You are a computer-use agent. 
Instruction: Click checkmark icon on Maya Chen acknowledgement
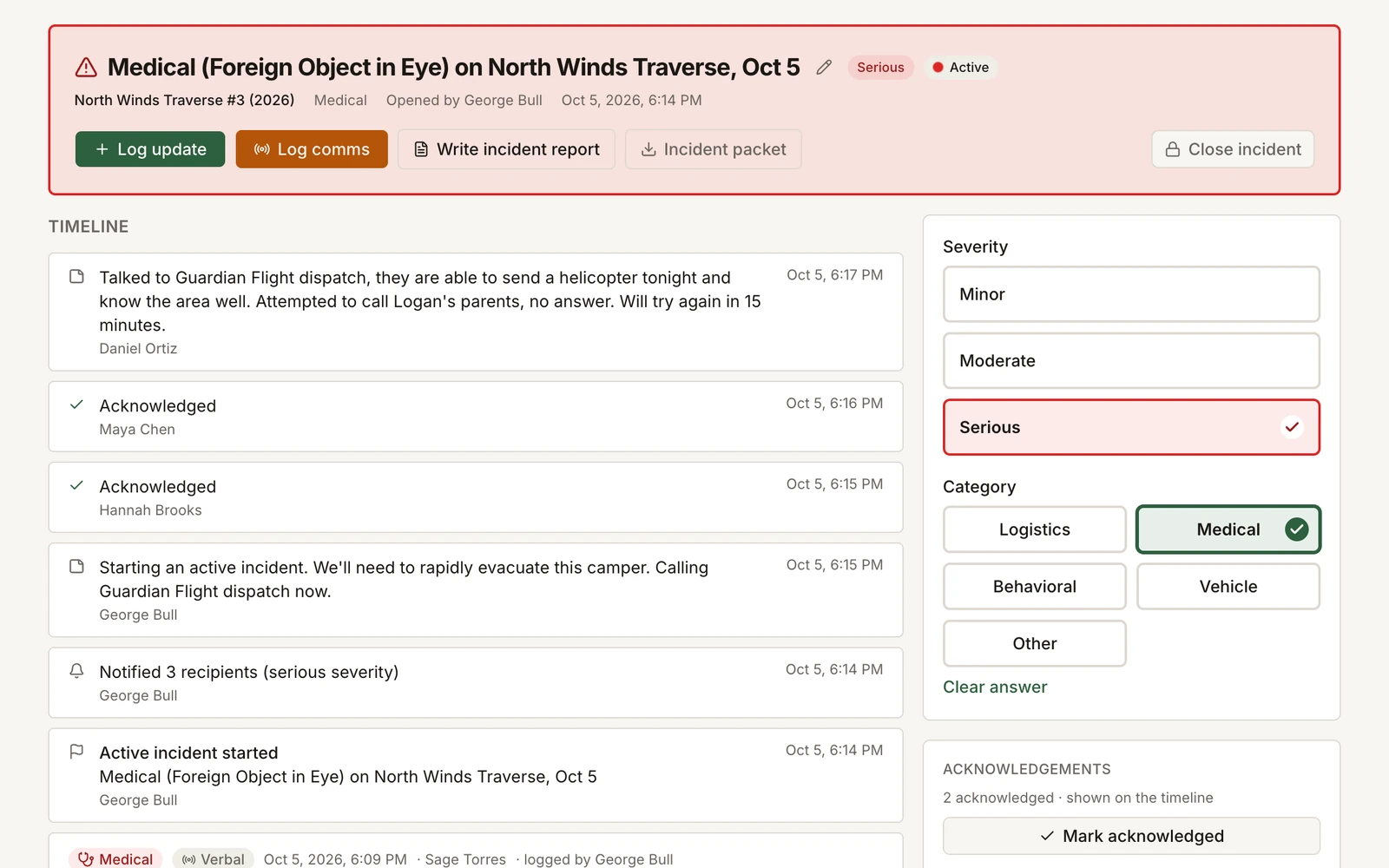tap(76, 404)
